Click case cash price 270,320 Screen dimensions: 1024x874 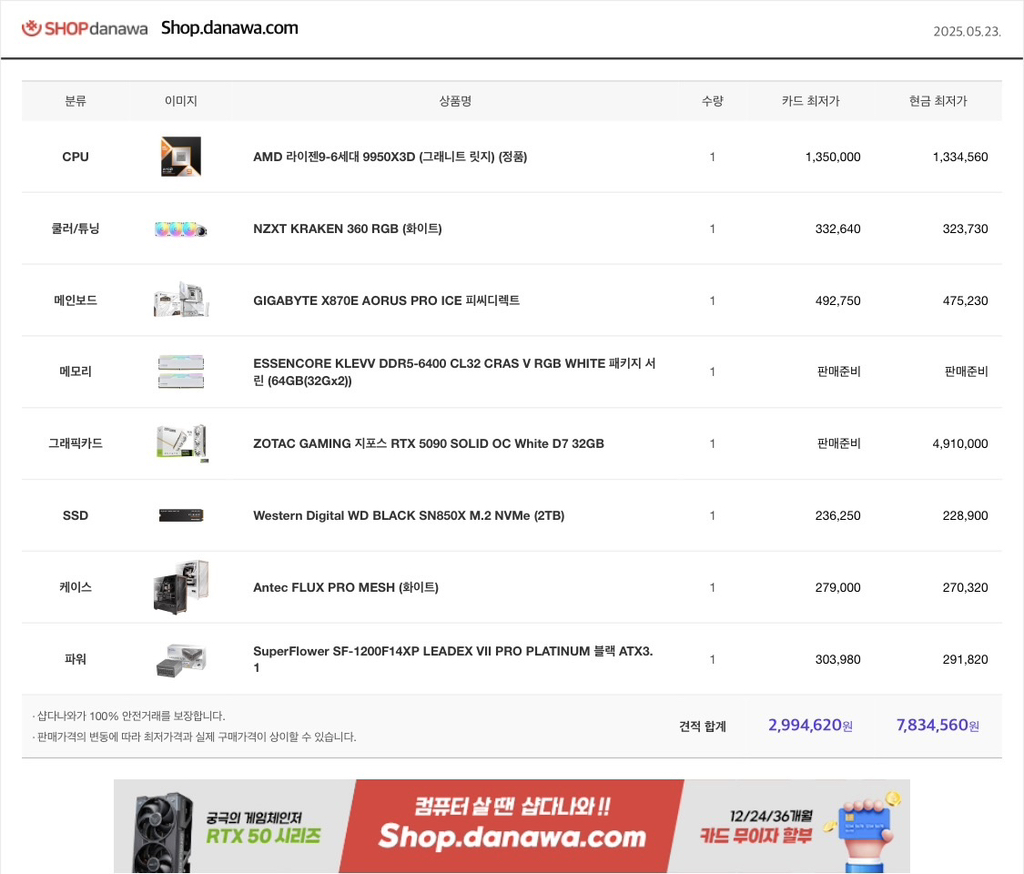tap(965, 587)
